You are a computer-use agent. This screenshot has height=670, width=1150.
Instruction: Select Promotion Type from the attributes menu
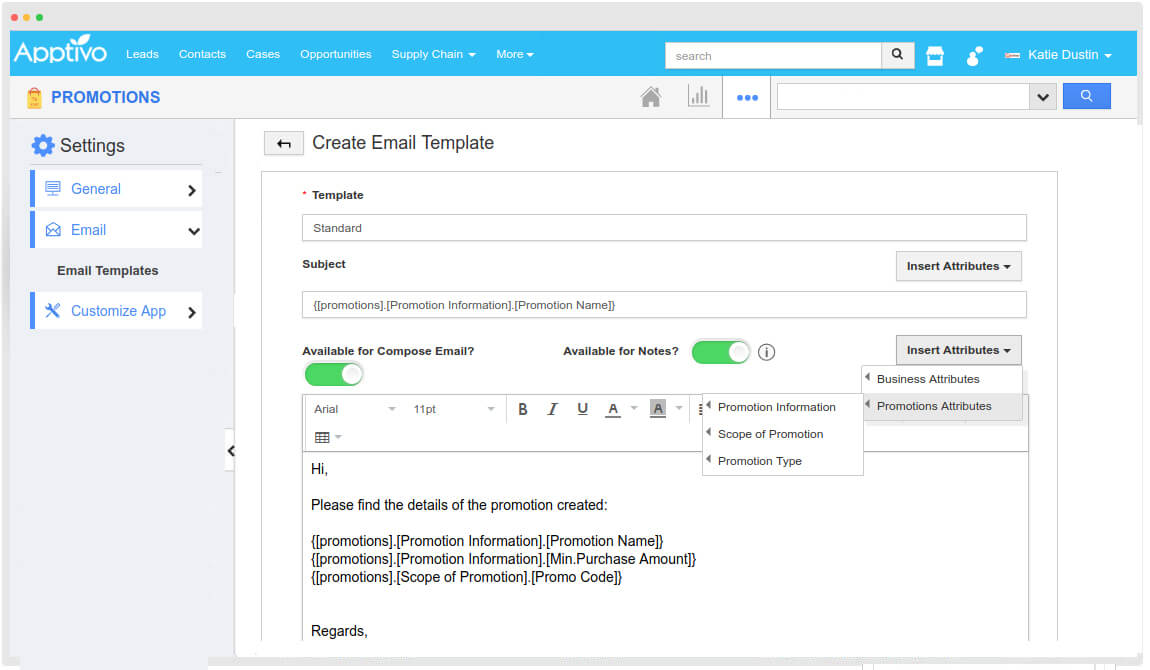[755, 461]
